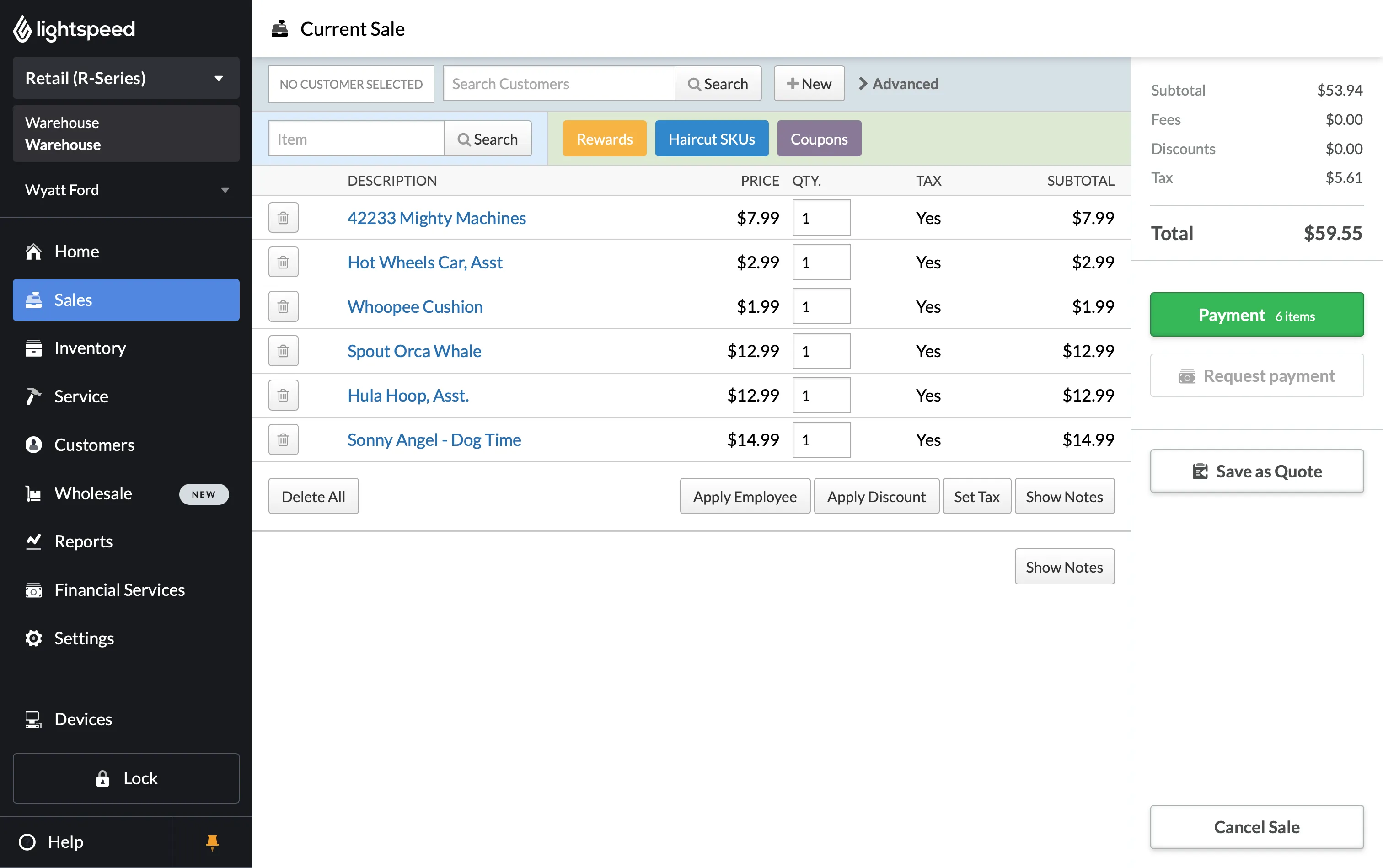
Task: Click Apply Discount
Action: point(876,497)
